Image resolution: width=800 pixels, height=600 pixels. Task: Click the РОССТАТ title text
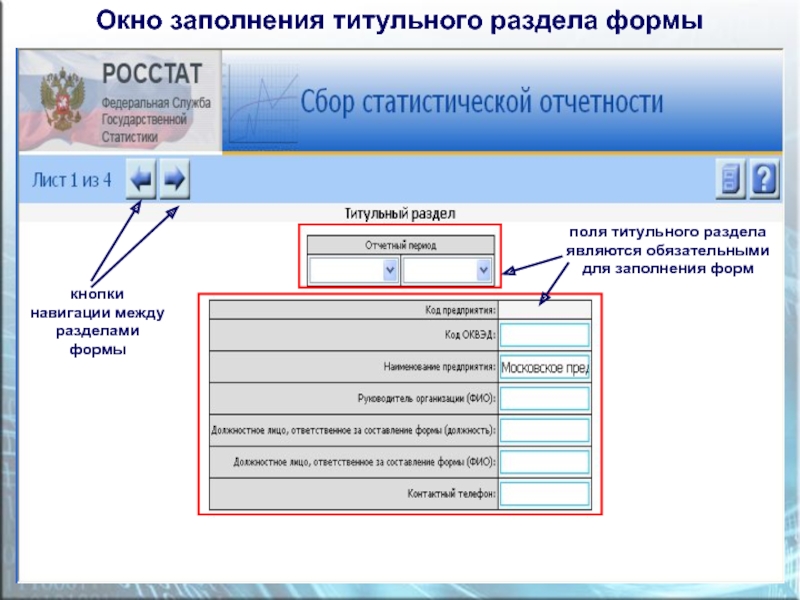coord(152,74)
